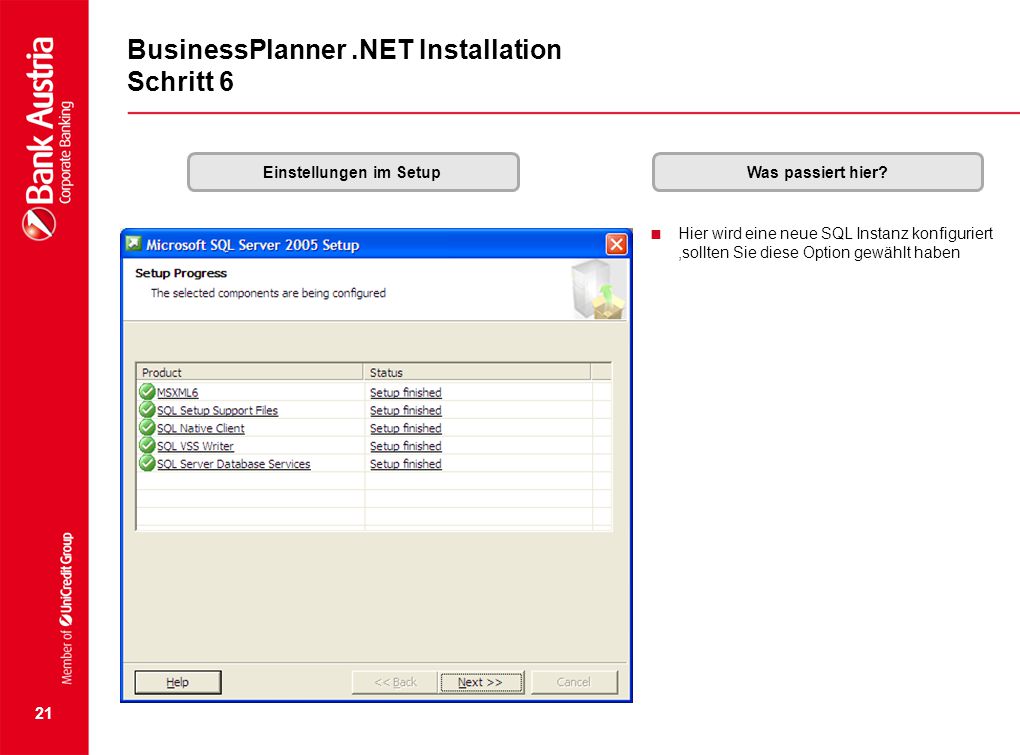Open the SQL Server Database Services link
Screen dimensions: 1020x755
pyautogui.click(x=234, y=464)
